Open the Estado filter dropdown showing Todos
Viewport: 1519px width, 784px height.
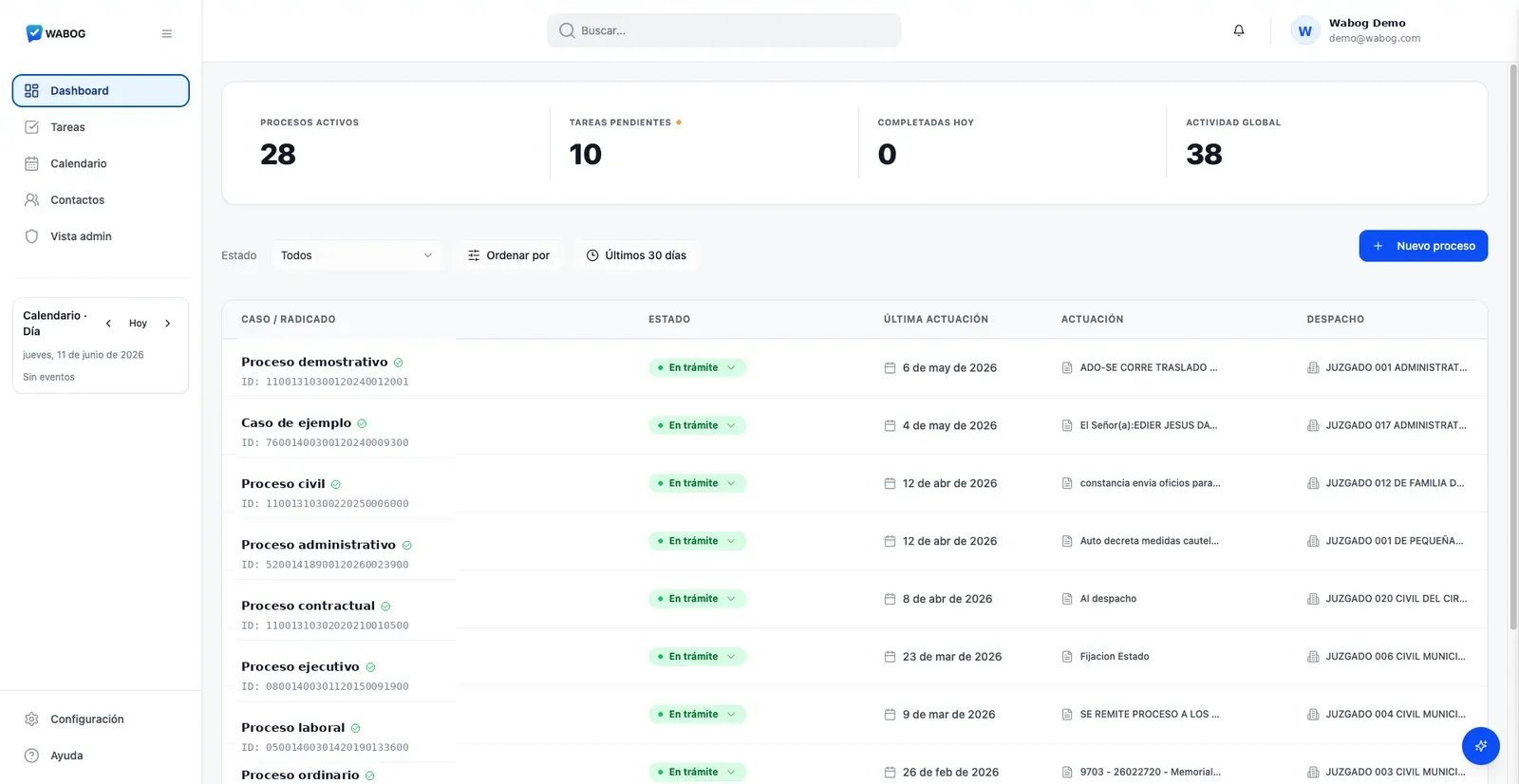click(x=356, y=255)
